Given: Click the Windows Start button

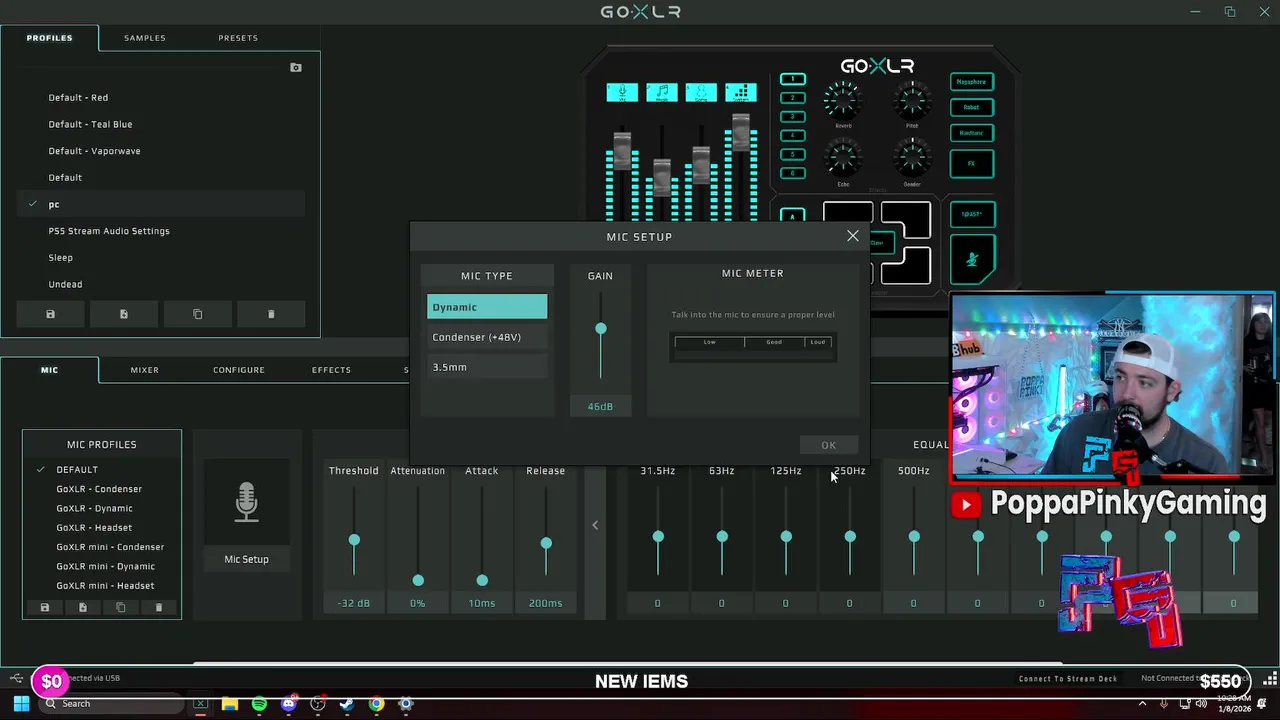Looking at the screenshot, I should 22,704.
